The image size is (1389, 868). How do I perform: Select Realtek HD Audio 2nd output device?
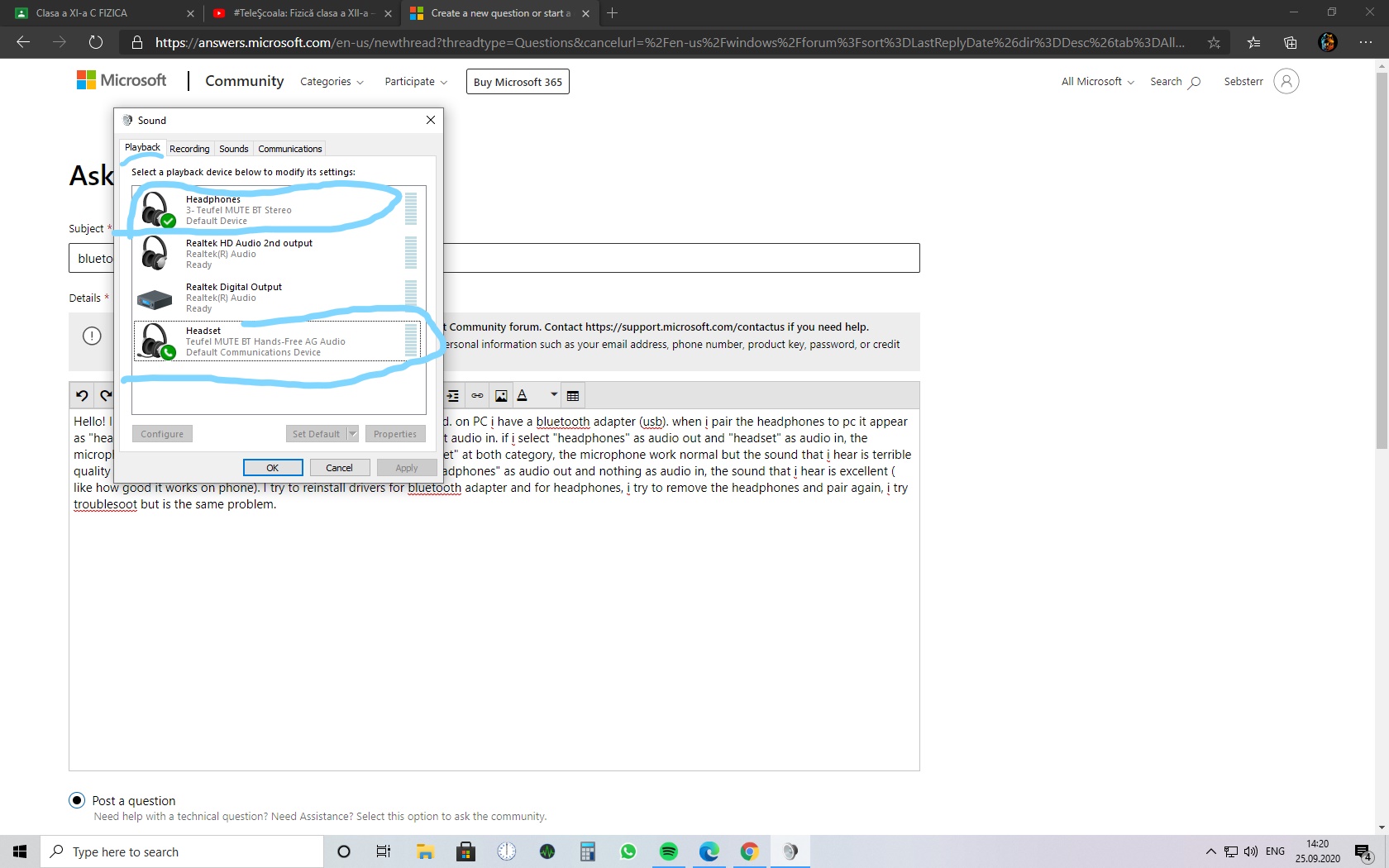279,253
